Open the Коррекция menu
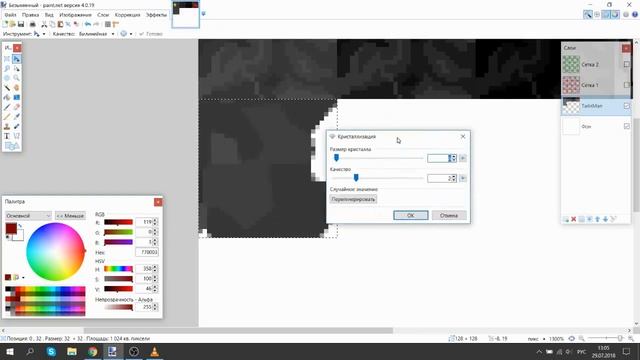The height and width of the screenshot is (360, 640). [127, 15]
